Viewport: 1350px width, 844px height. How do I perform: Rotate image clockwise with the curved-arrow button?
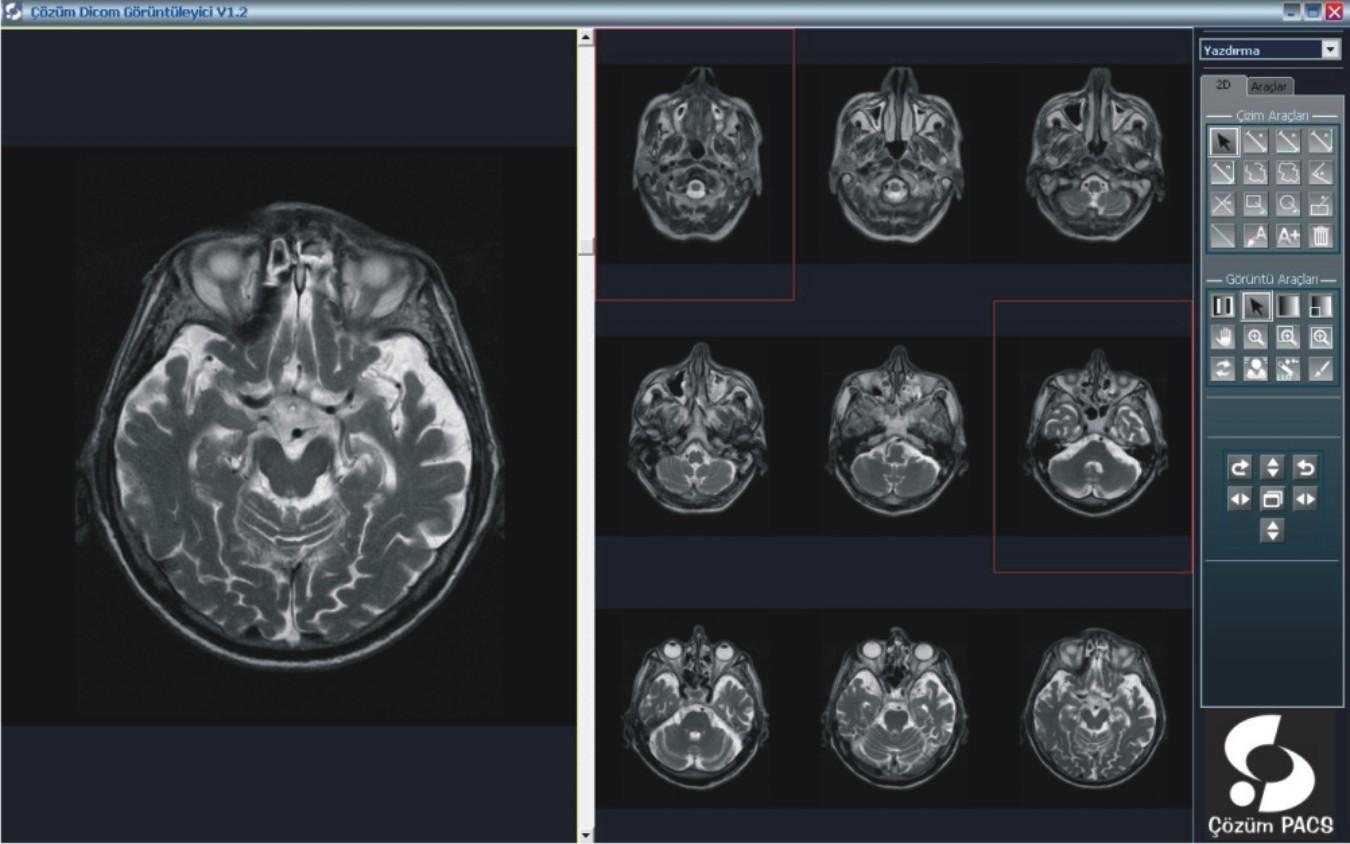click(x=1239, y=467)
